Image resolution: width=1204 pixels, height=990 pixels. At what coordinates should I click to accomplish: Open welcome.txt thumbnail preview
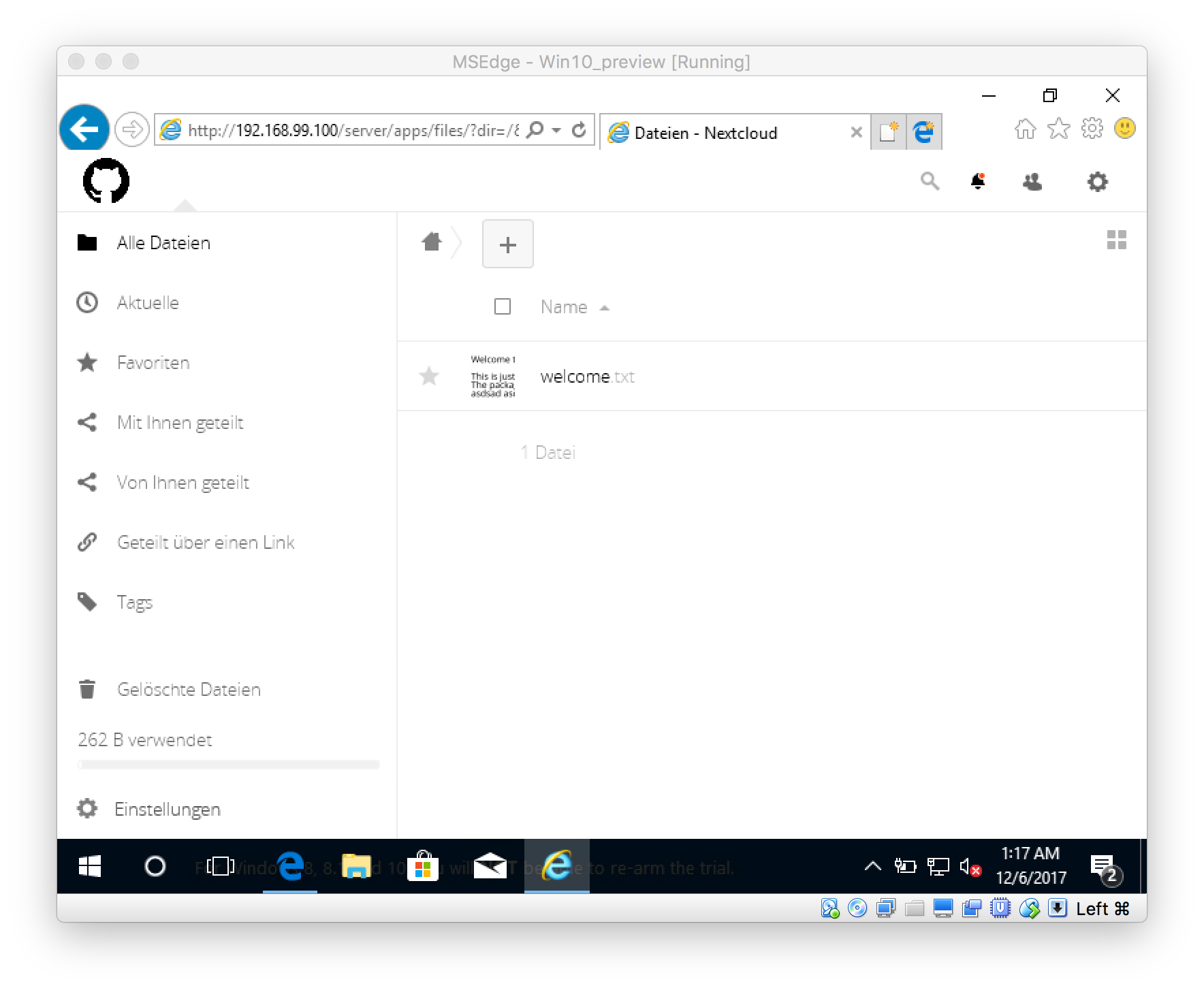click(x=493, y=376)
